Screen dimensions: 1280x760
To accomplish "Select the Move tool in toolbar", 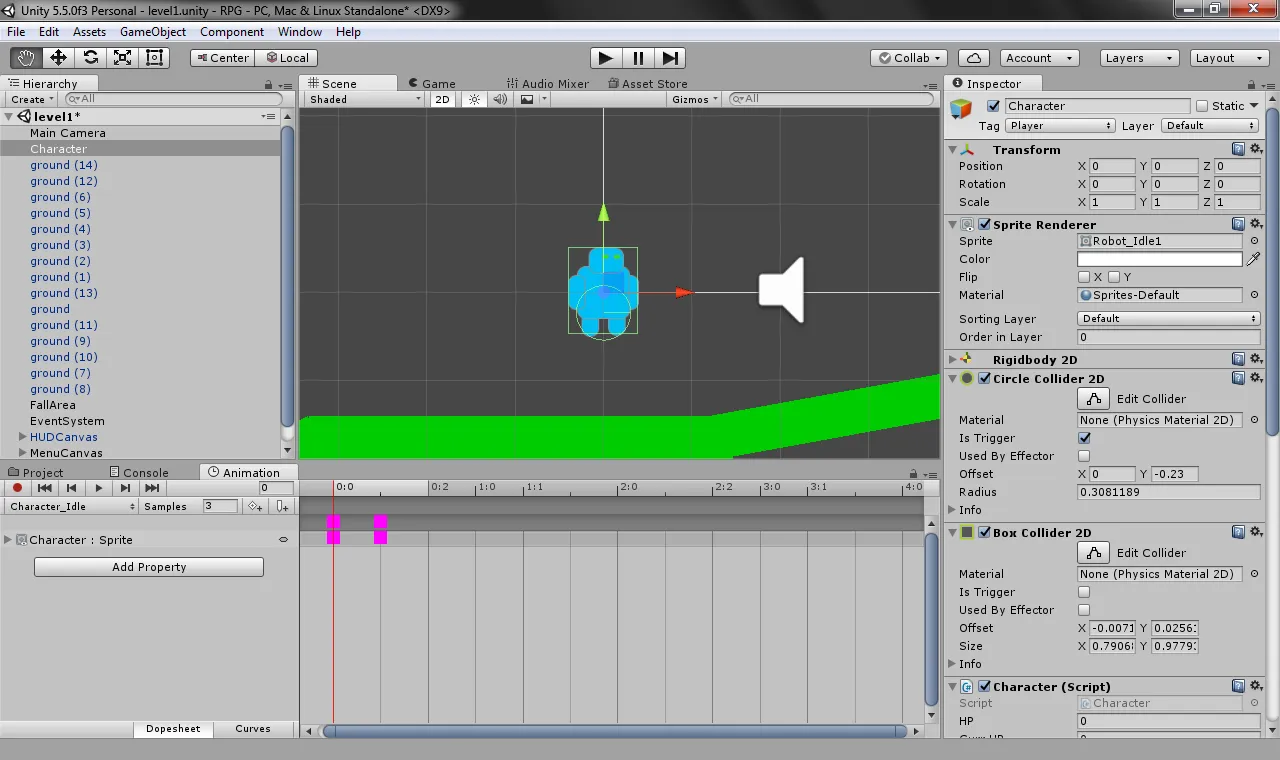I will (58, 58).
